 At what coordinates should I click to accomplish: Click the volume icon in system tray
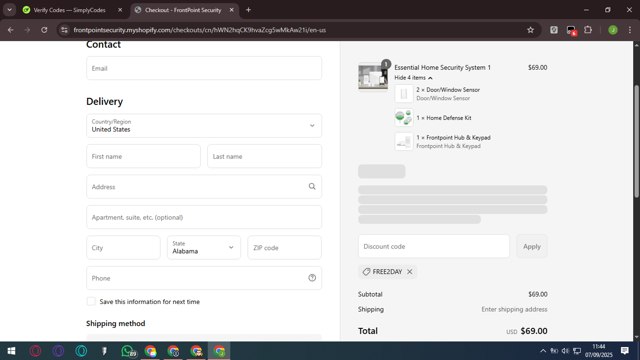[x=565, y=351]
